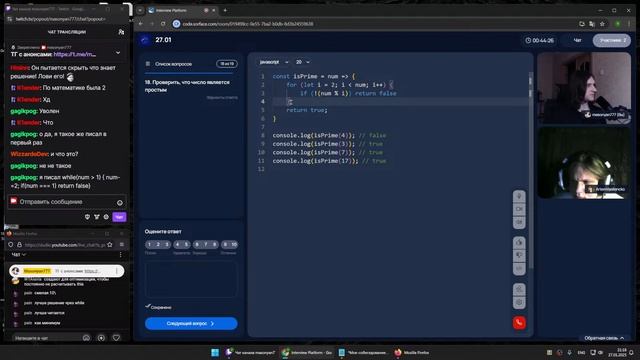
Task: Rate the answer with score 2
Action: click(x=158, y=244)
